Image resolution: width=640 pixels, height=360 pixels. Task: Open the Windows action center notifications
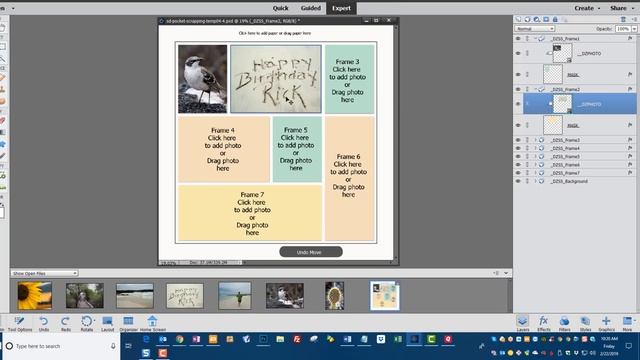tap(629, 346)
